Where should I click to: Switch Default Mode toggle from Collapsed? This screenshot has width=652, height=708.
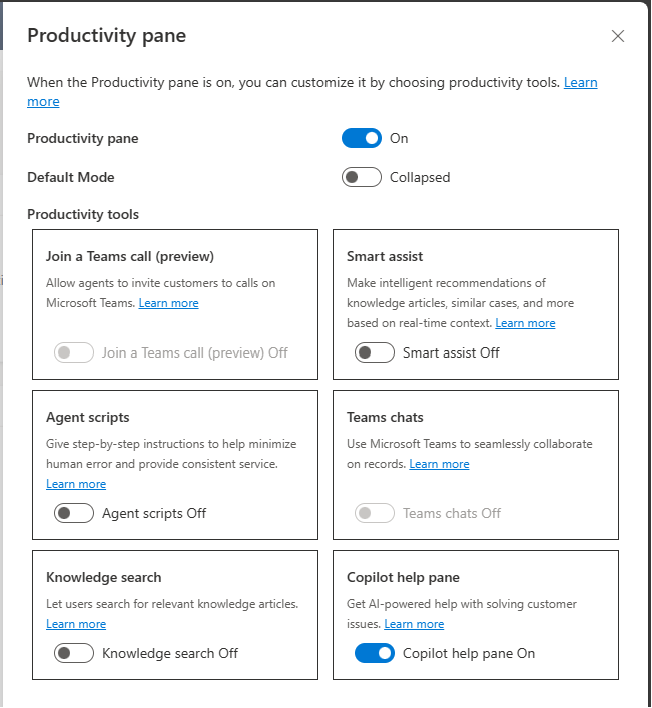click(x=362, y=177)
